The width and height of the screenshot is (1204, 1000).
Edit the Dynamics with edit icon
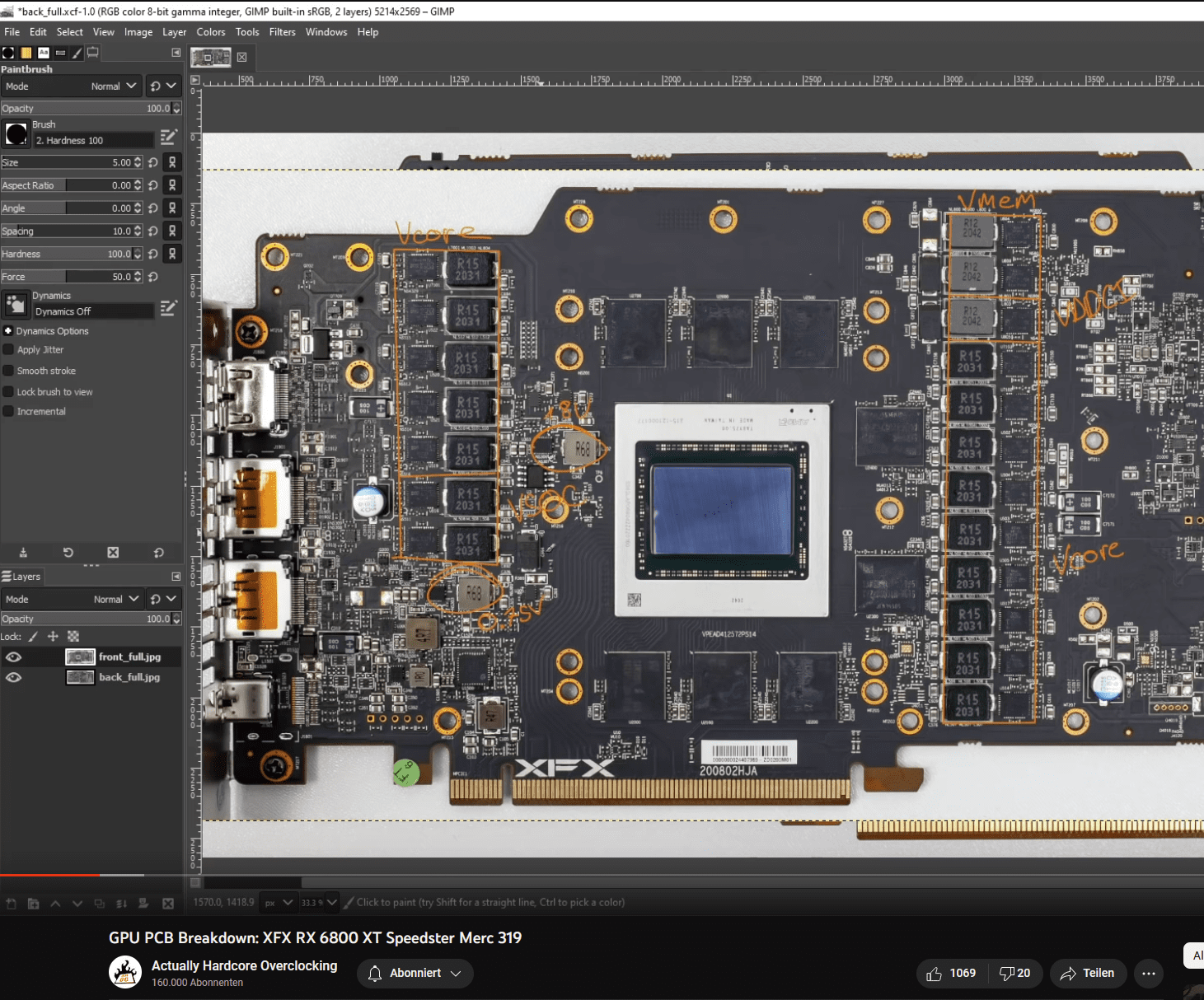pos(169,308)
